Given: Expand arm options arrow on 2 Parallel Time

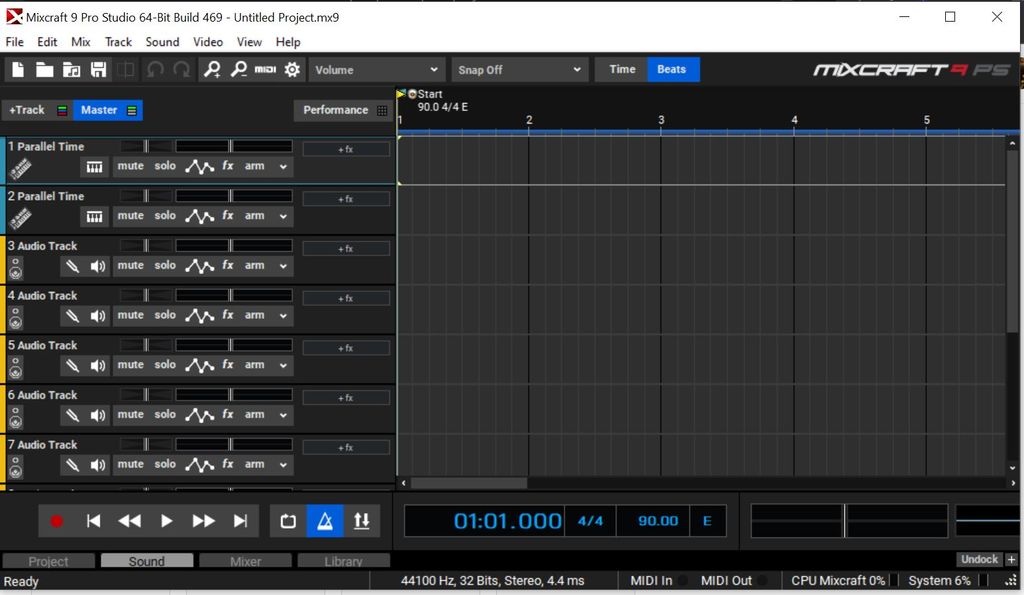Looking at the screenshot, I should pos(283,216).
